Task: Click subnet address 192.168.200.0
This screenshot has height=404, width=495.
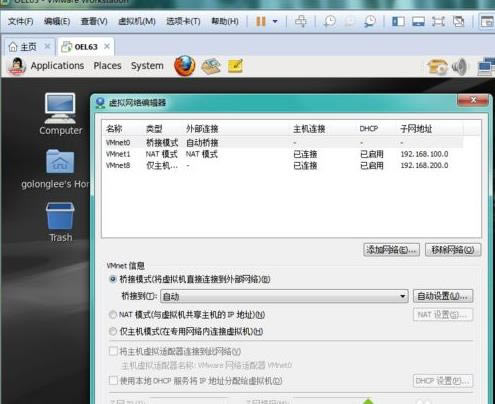Action: 424,165
